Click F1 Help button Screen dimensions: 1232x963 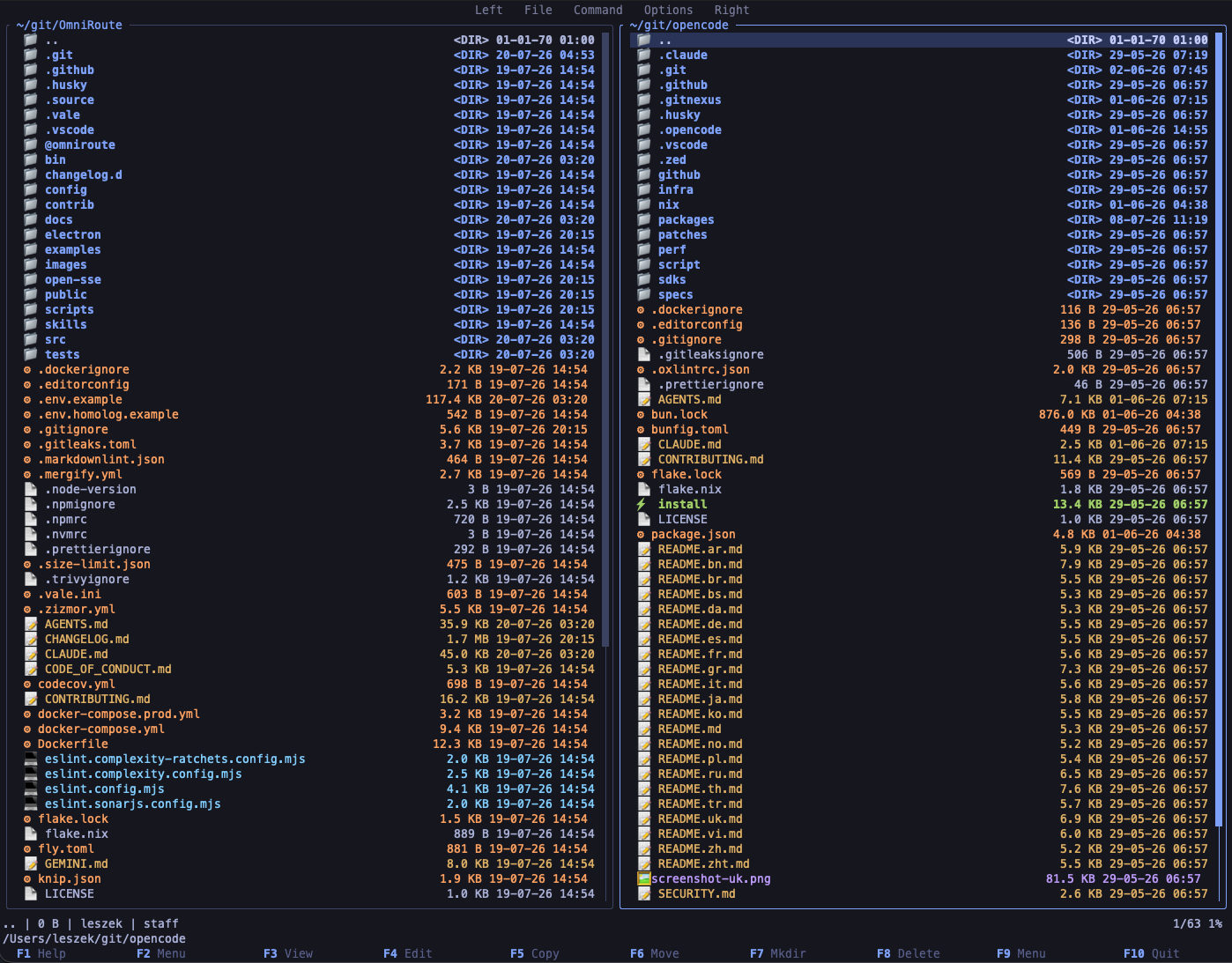pyautogui.click(x=41, y=953)
